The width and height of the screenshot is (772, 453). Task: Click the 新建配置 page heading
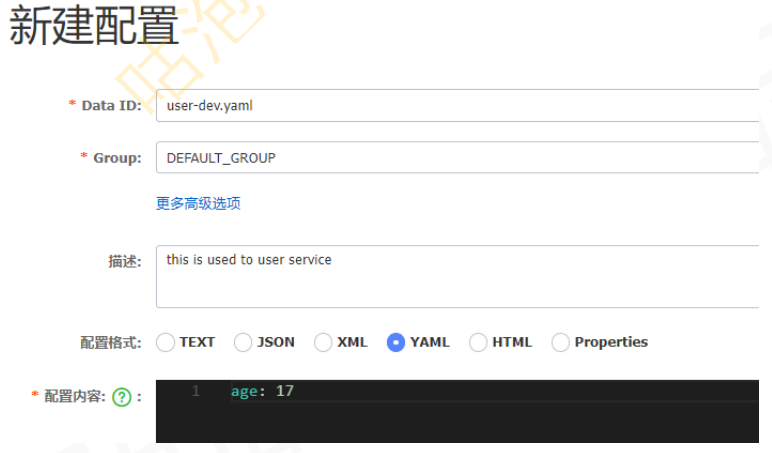click(x=94, y=28)
